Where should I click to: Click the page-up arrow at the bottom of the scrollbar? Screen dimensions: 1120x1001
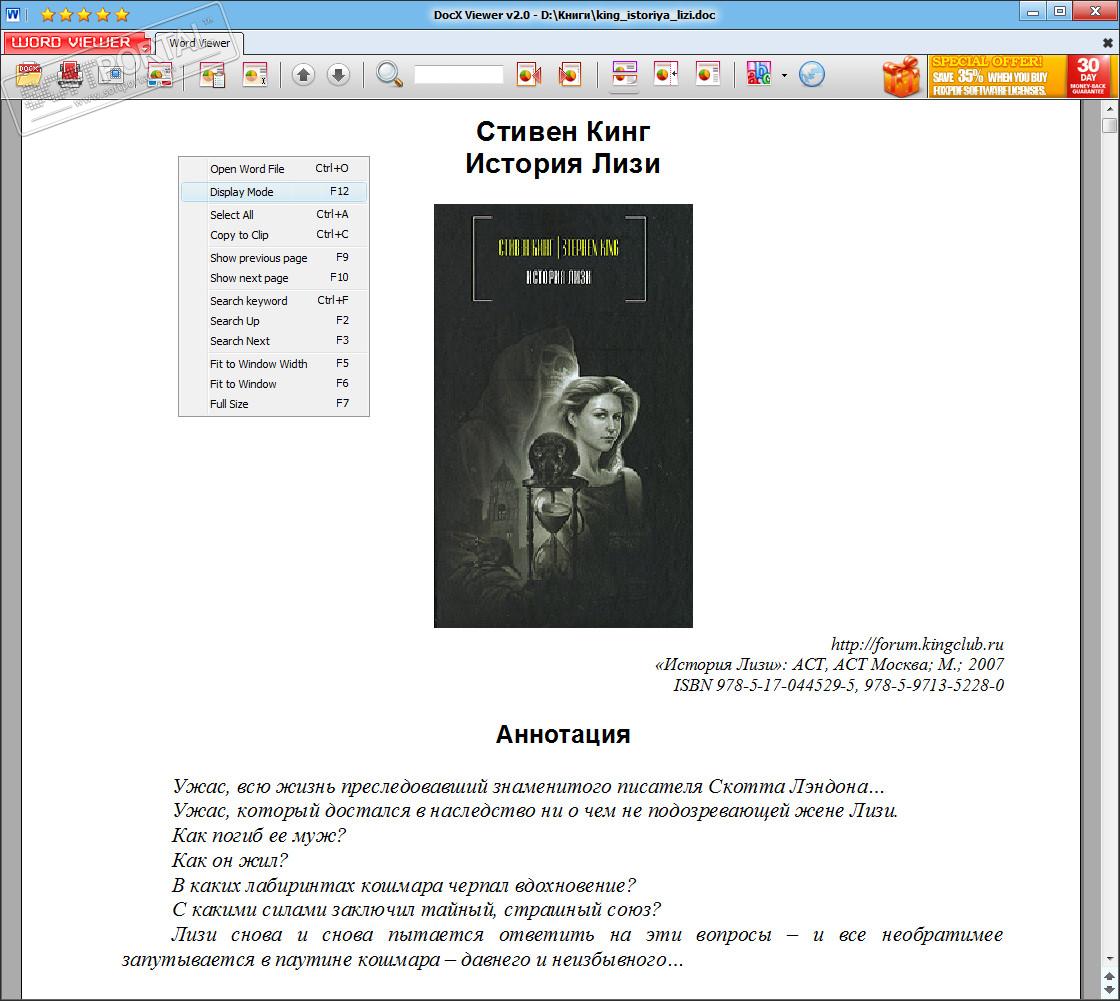[x=1109, y=975]
